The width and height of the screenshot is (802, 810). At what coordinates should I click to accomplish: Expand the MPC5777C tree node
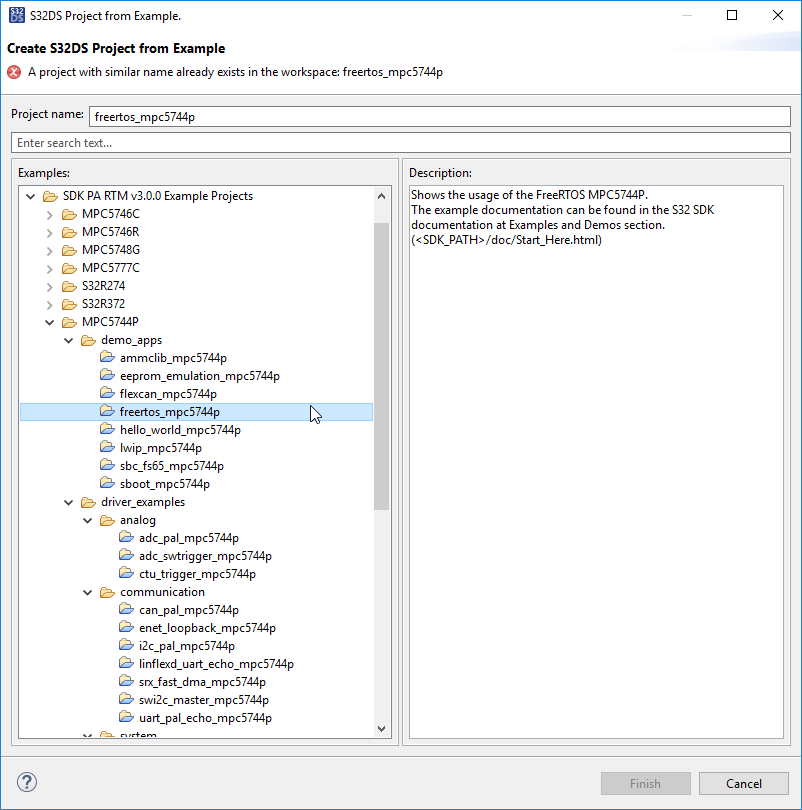[x=50, y=269]
